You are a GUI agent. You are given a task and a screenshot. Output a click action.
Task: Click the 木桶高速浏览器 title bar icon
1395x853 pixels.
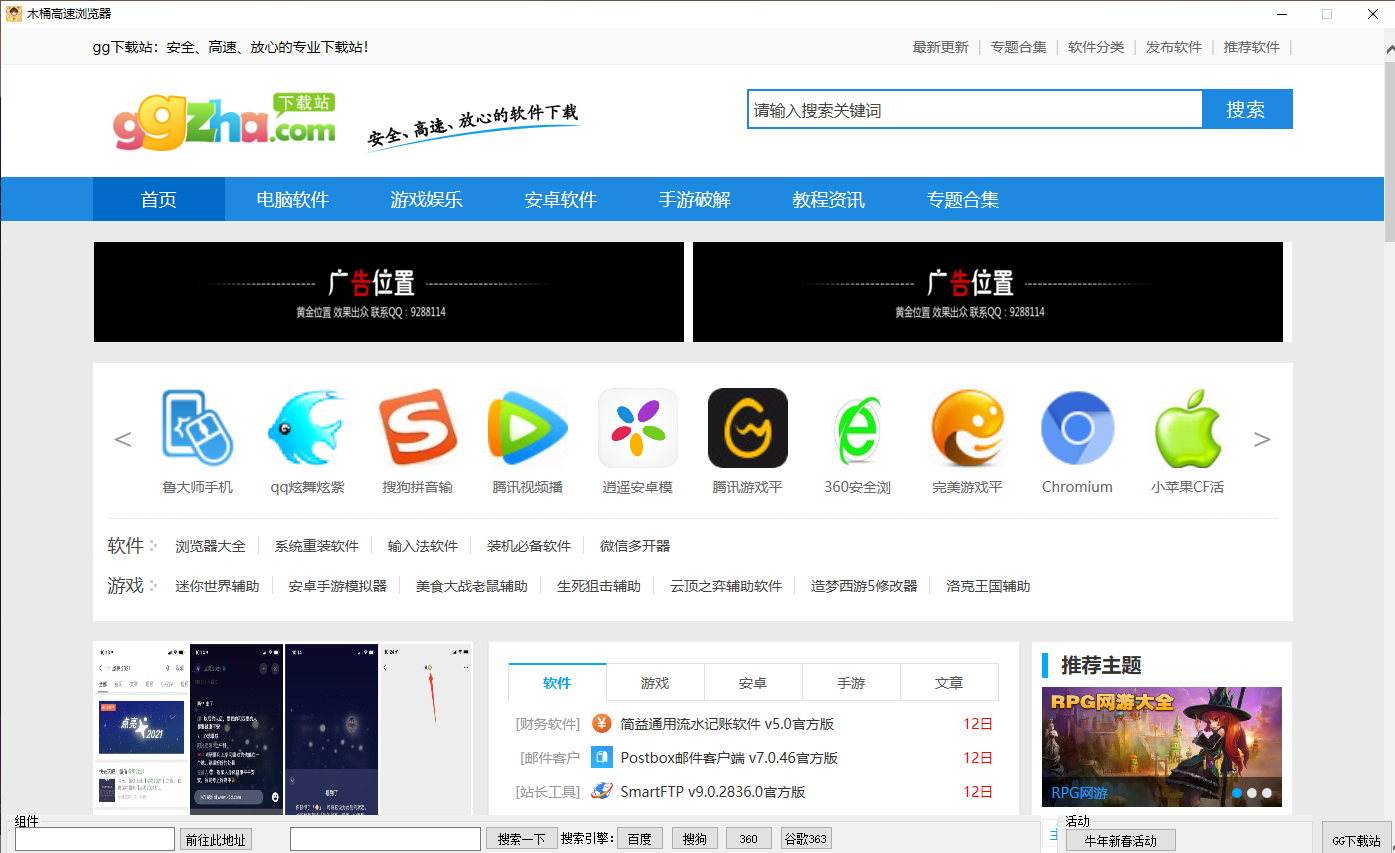tap(14, 13)
